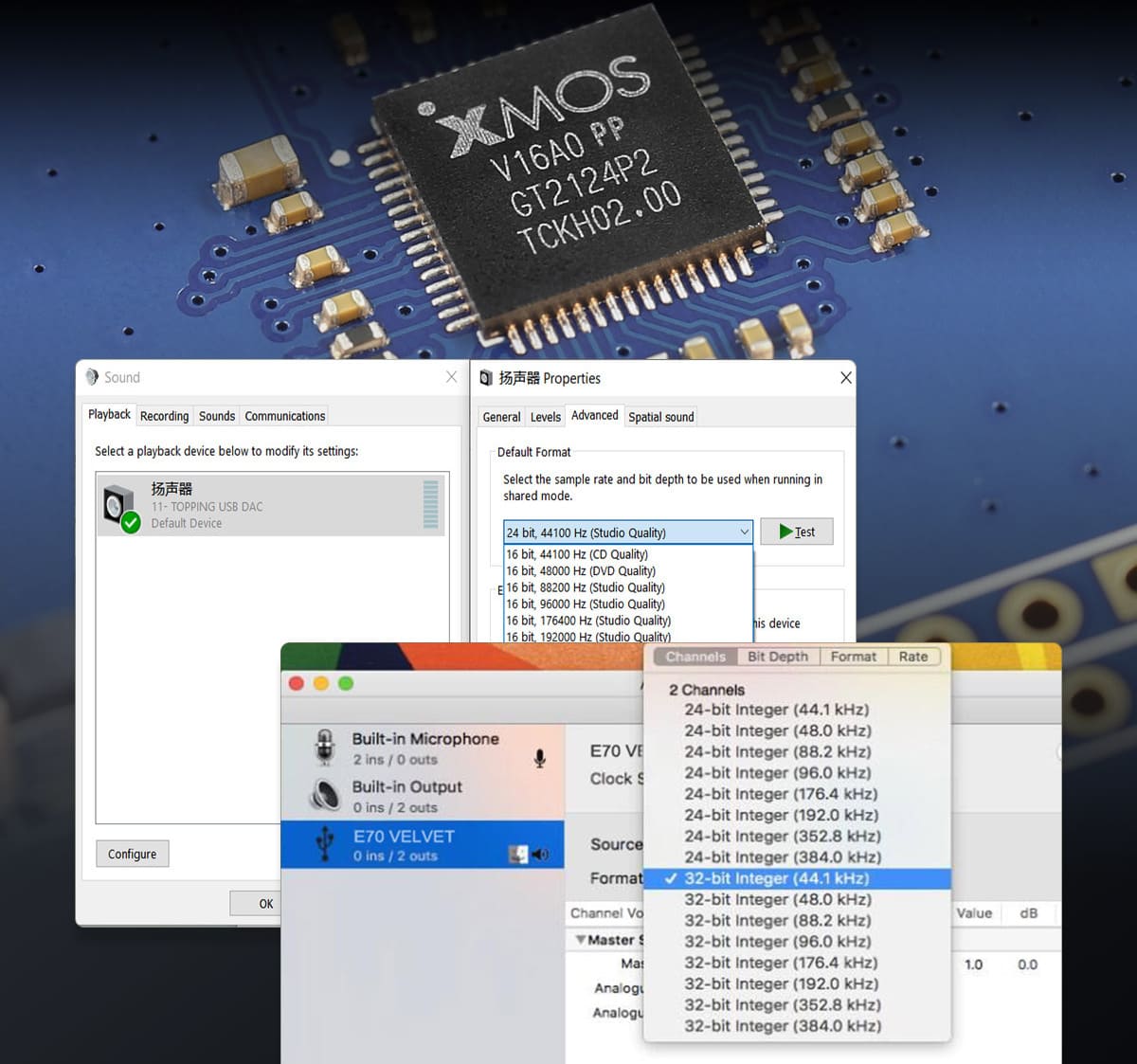This screenshot has width=1137, height=1064.
Task: Click the Format segment header
Action: (854, 657)
